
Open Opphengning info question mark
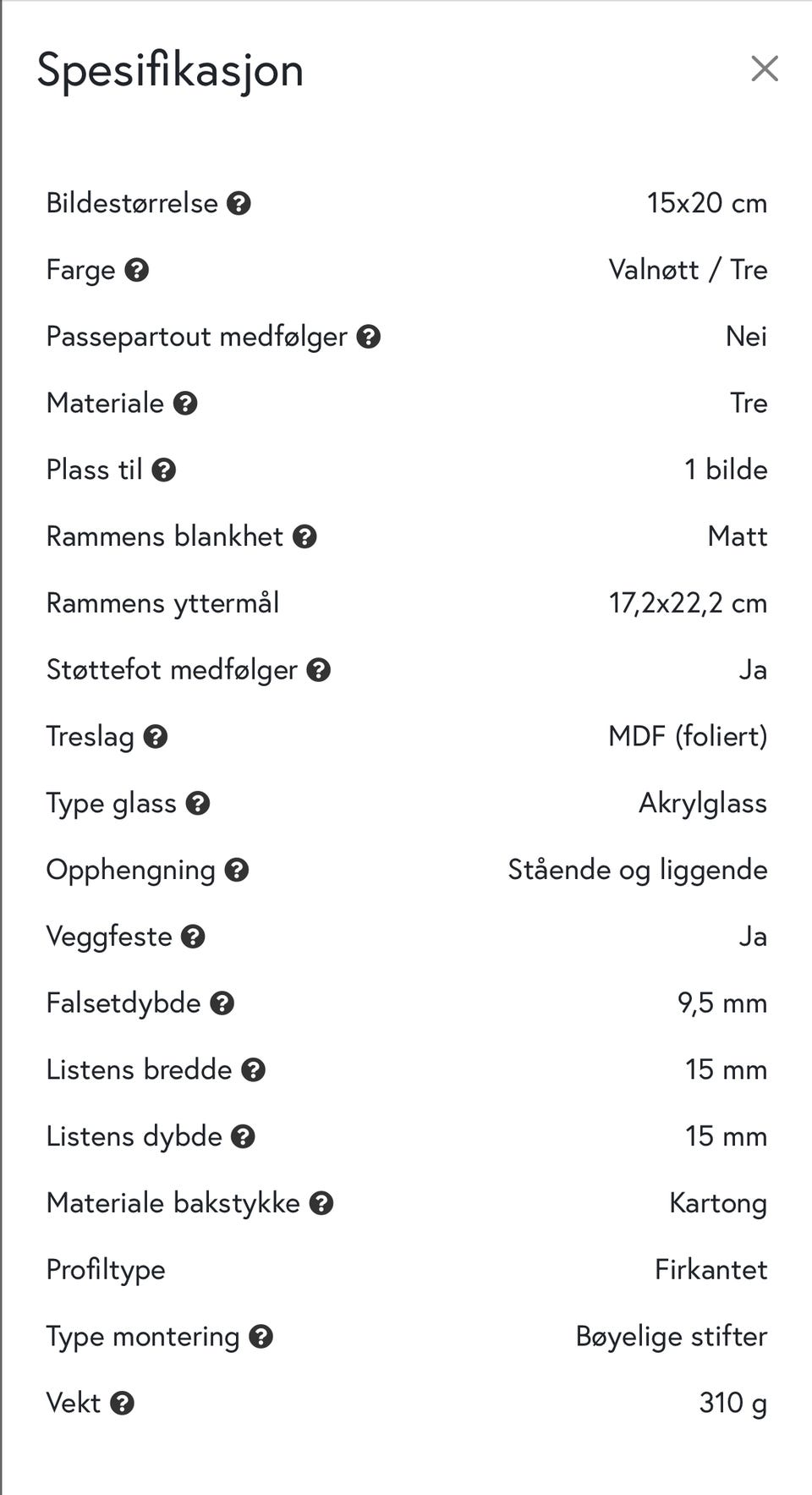click(x=237, y=870)
